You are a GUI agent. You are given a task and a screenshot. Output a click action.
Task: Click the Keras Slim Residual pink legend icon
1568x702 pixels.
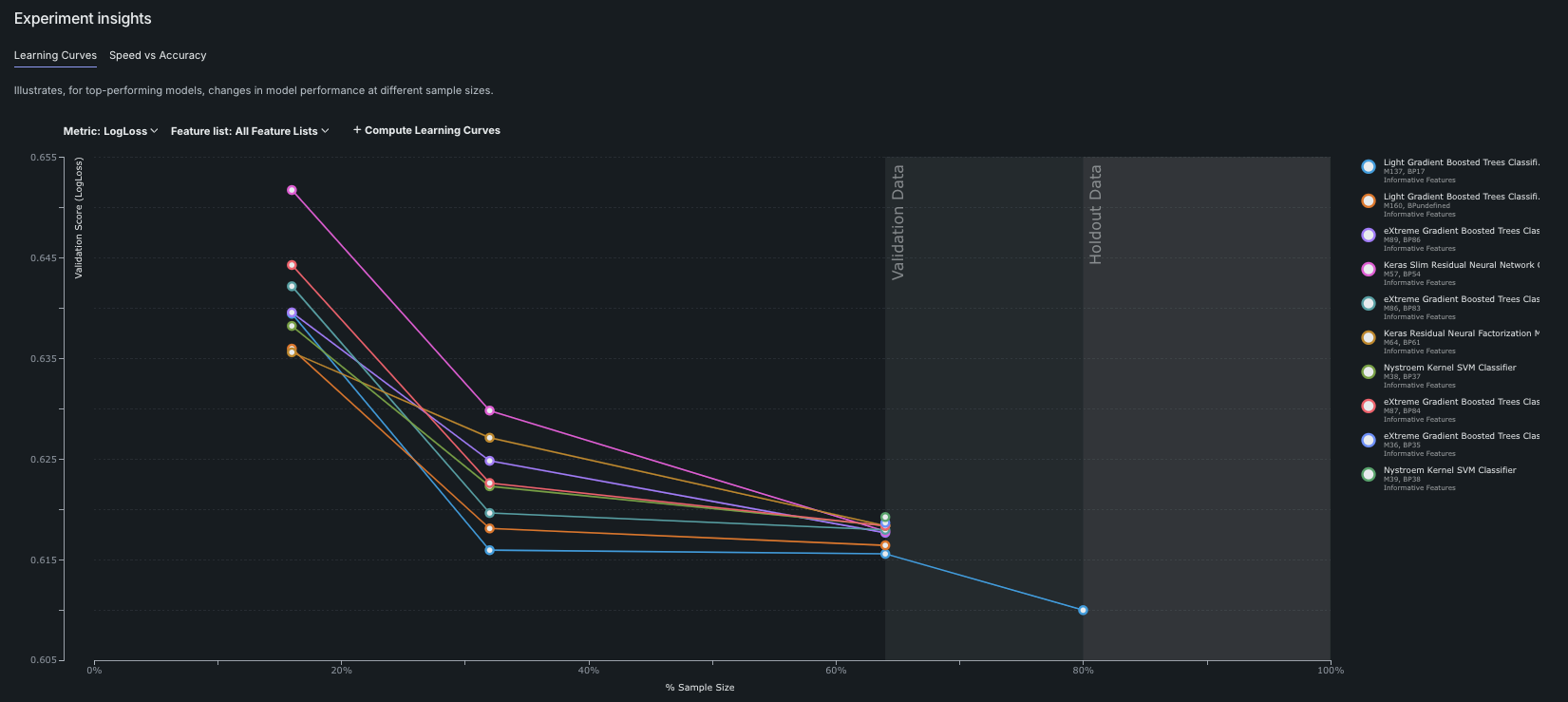pyautogui.click(x=1368, y=270)
